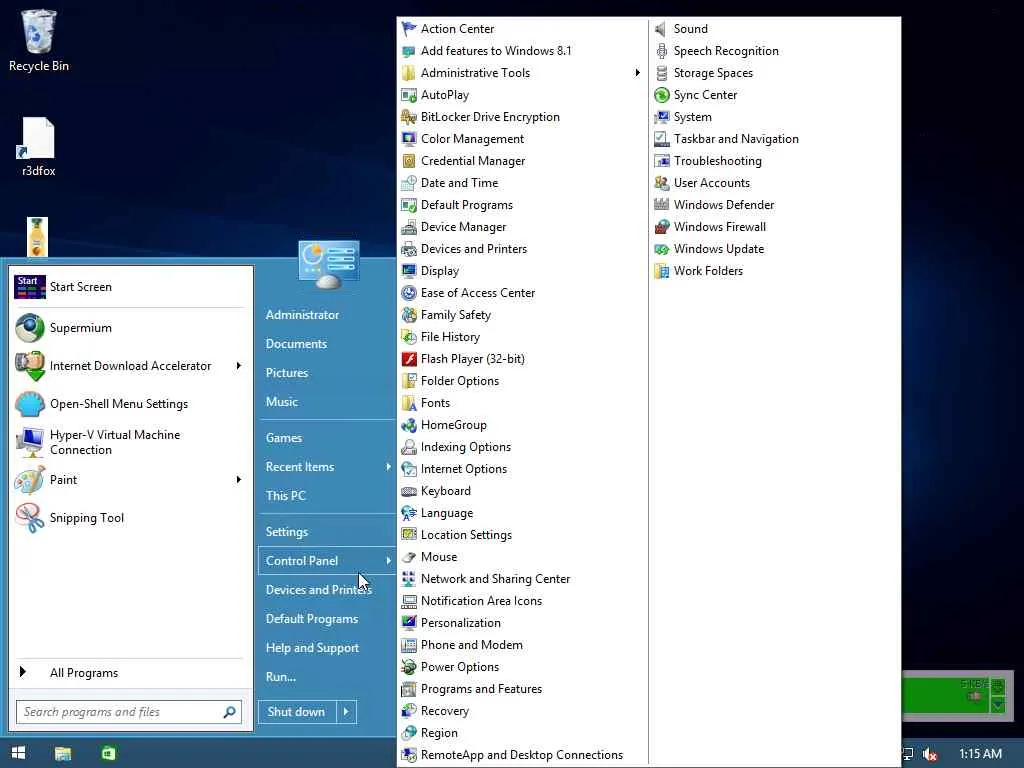Screen dimensions: 1024x768
Task: Click the BitLocker Drive Encryption icon
Action: pyautogui.click(x=409, y=117)
